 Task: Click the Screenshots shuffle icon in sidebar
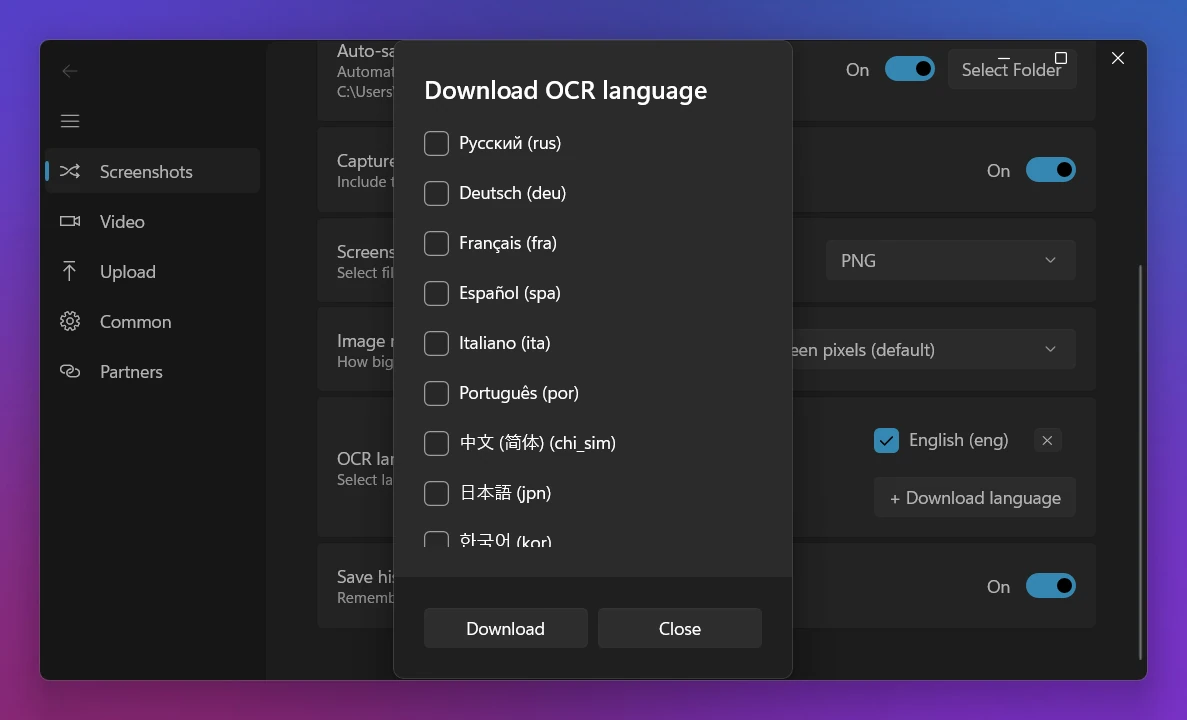click(70, 171)
